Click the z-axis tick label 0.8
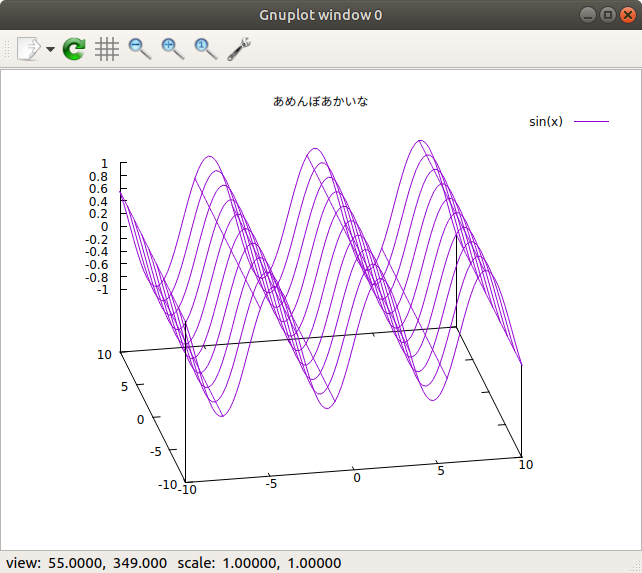 pyautogui.click(x=98, y=177)
